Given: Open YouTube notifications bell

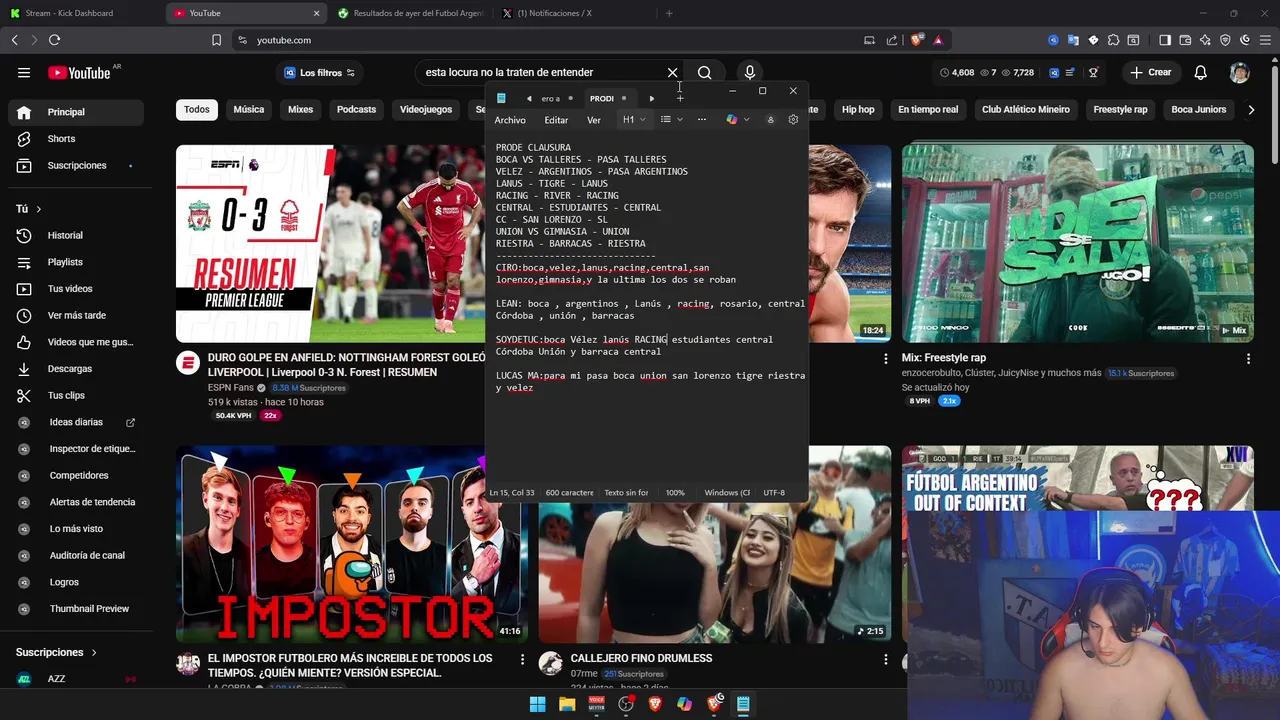Looking at the screenshot, I should pyautogui.click(x=1200, y=72).
